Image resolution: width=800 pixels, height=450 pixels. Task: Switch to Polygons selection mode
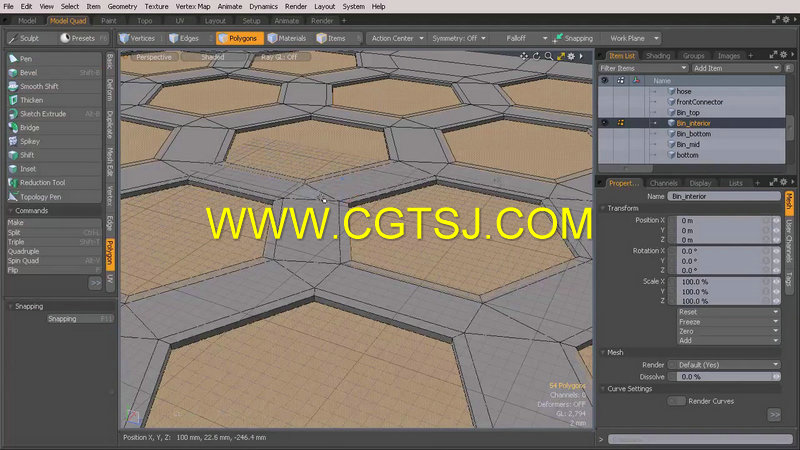pyautogui.click(x=239, y=38)
